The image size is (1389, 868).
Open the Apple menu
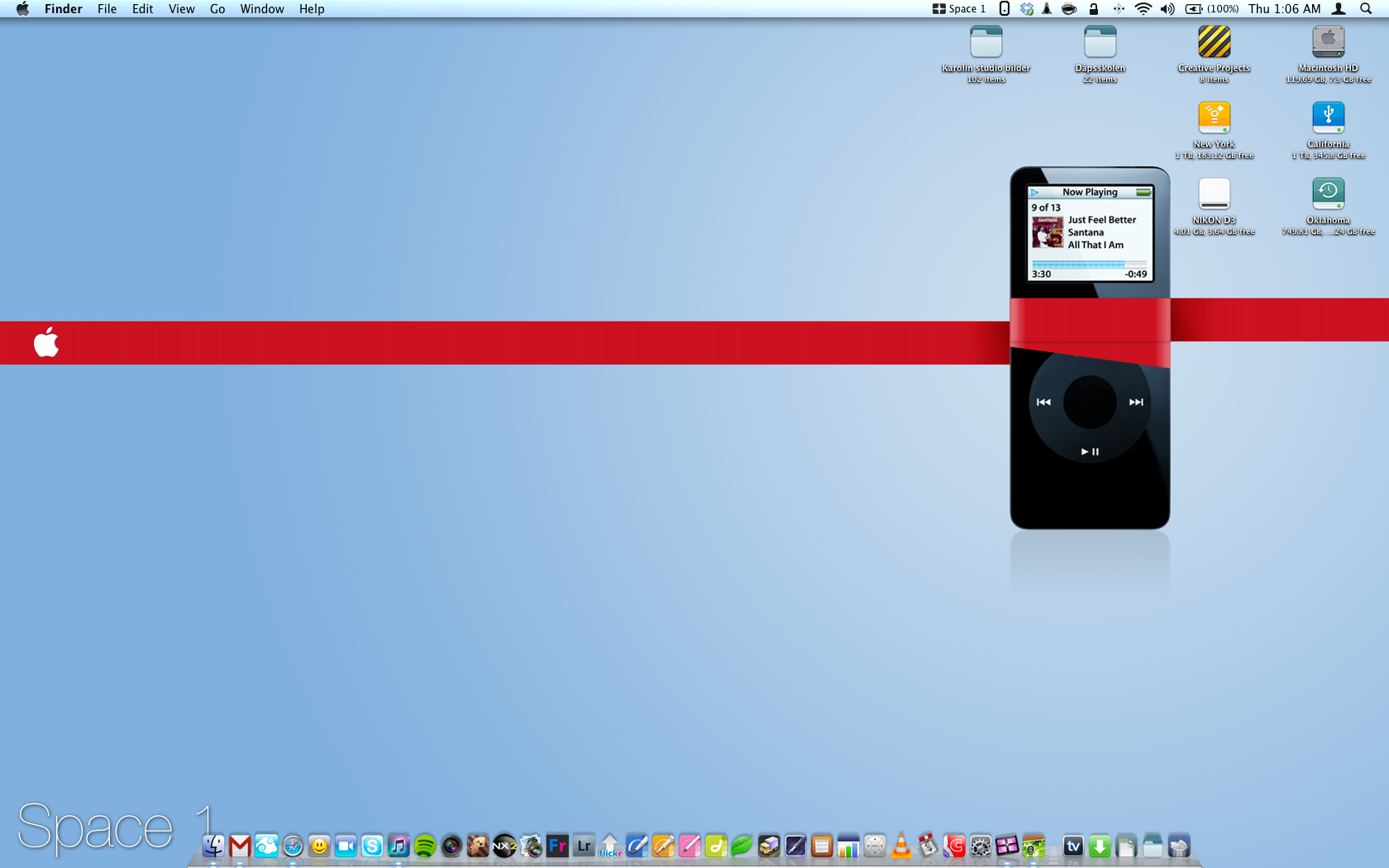click(22, 9)
